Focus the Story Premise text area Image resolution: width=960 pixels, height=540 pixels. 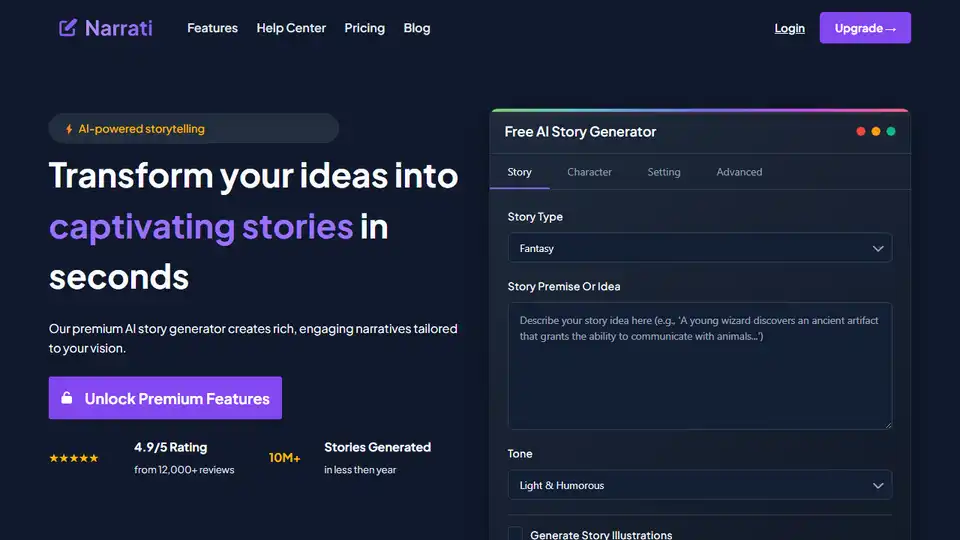[699, 366]
